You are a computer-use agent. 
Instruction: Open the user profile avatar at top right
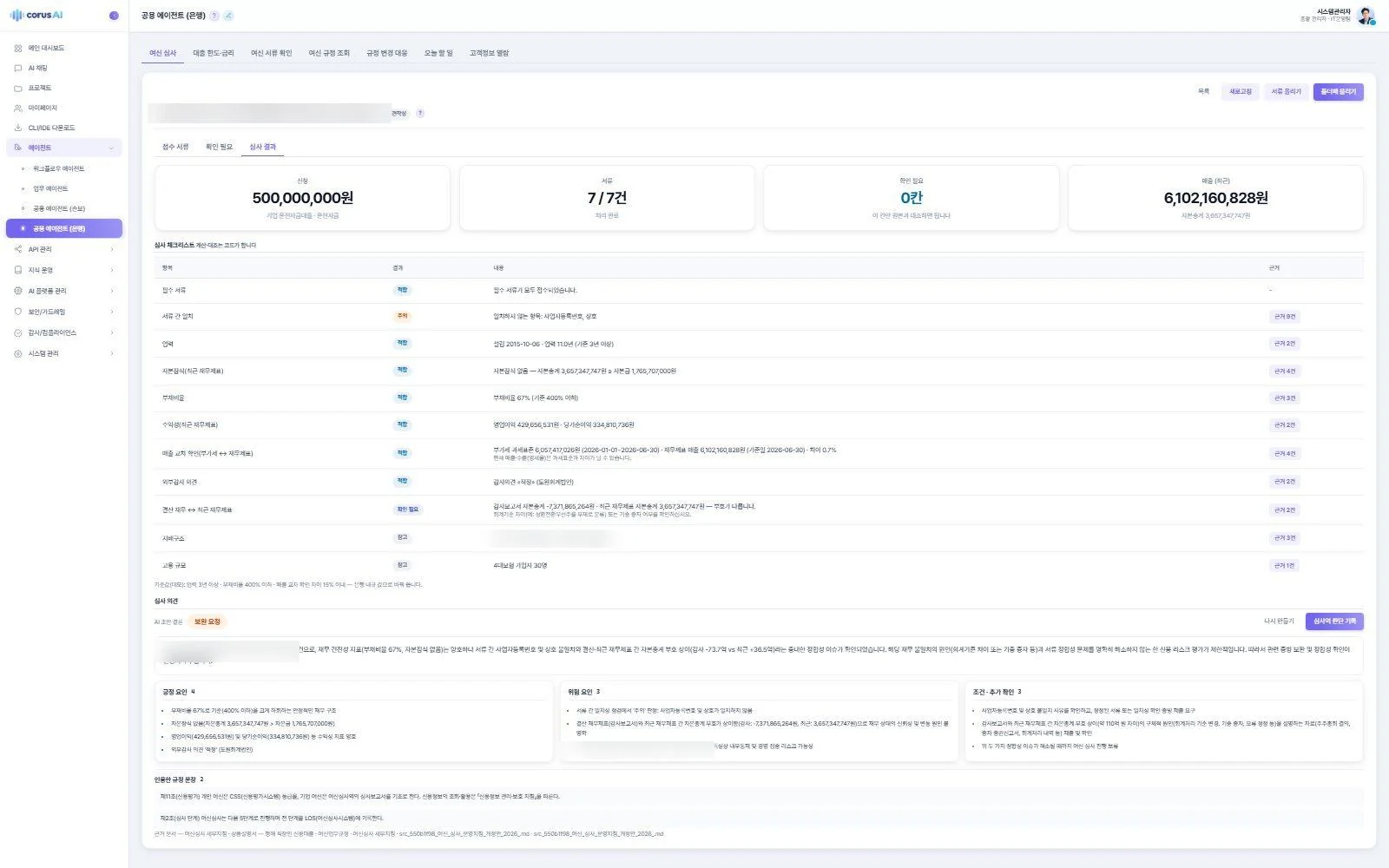(1366, 16)
